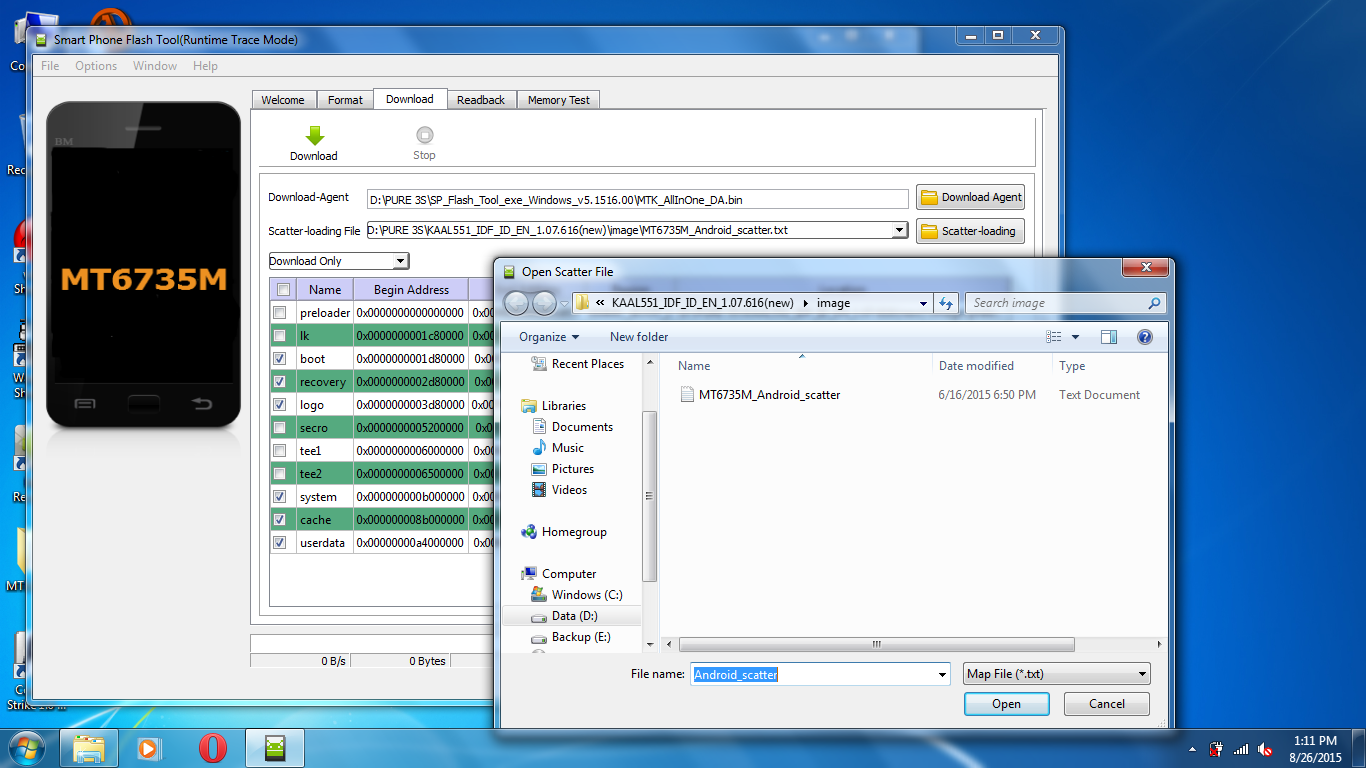Open the Download Only mode dropdown
The image size is (1366, 768).
pyautogui.click(x=400, y=261)
